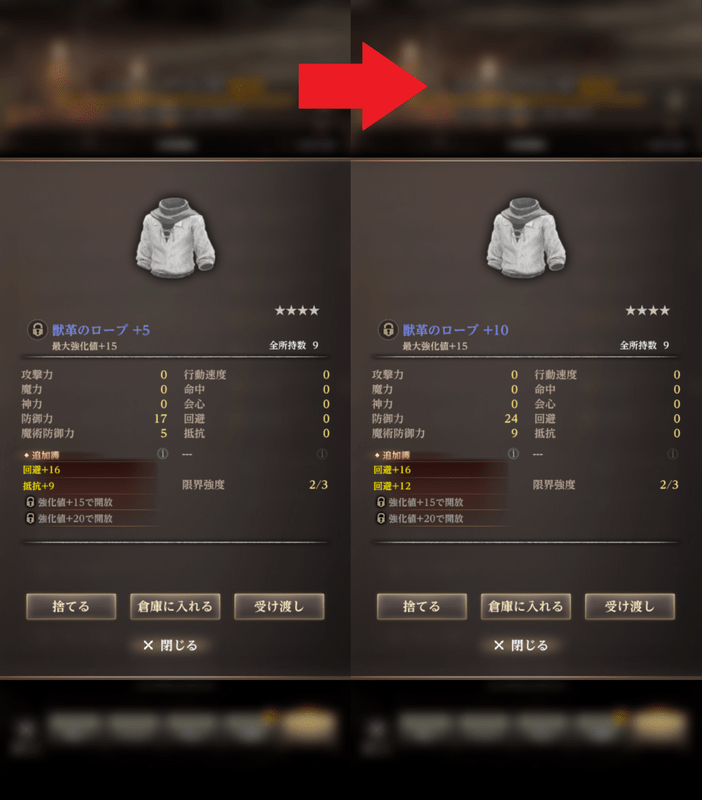Tap the +5 robe item image

(x=175, y=238)
